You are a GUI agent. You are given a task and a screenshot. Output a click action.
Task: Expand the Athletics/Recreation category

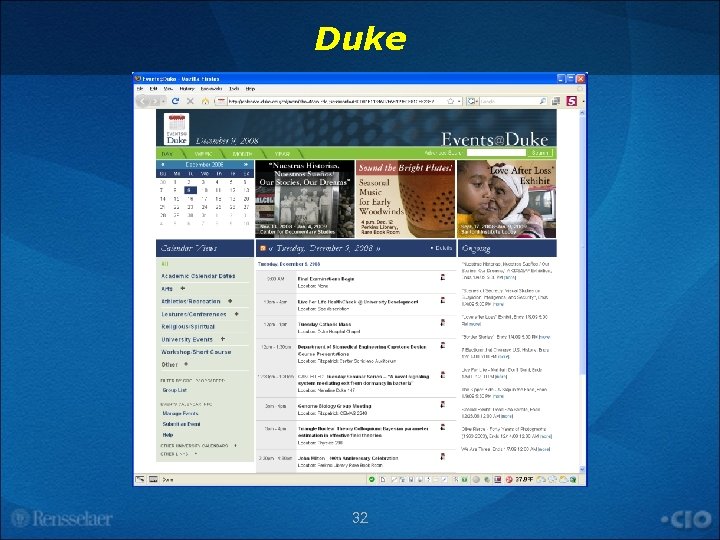230,301
